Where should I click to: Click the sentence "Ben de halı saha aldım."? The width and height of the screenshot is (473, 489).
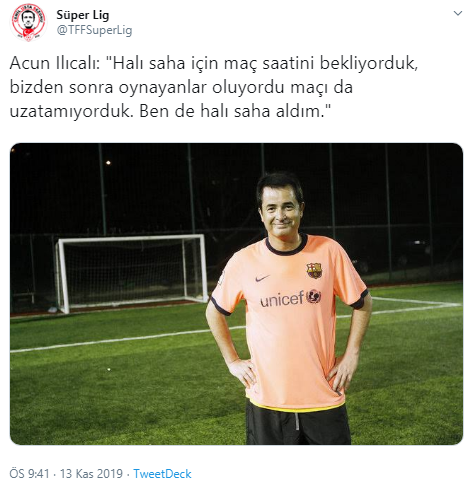[x=232, y=111]
